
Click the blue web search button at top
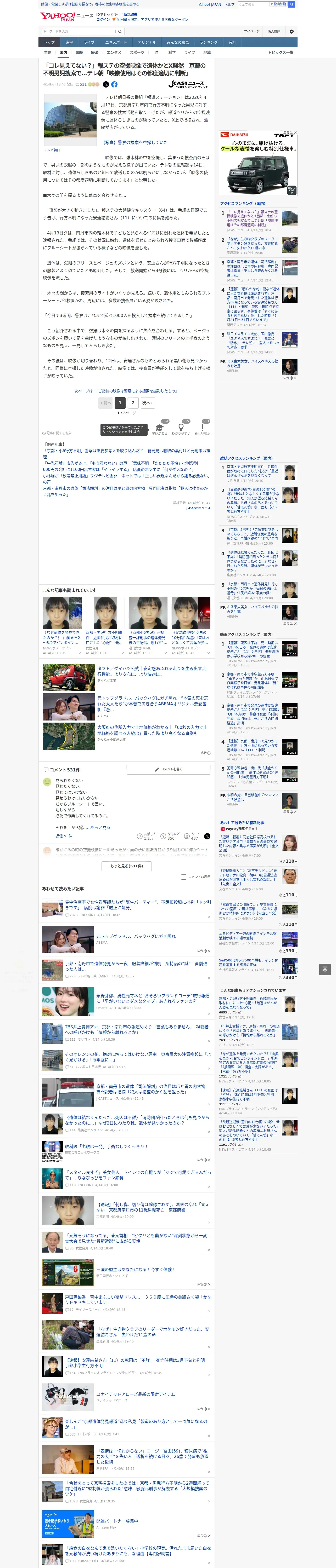[x=292, y=4]
